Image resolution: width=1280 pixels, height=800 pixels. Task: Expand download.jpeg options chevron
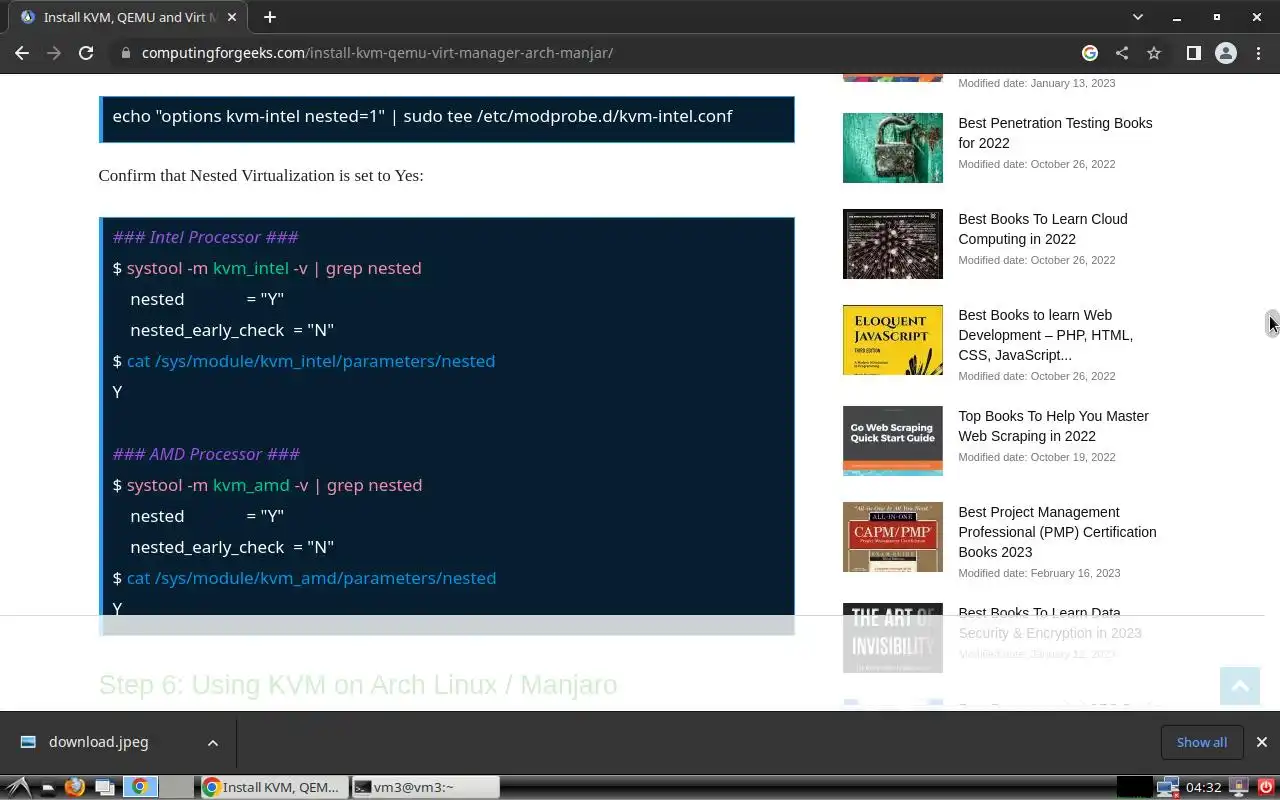(212, 742)
